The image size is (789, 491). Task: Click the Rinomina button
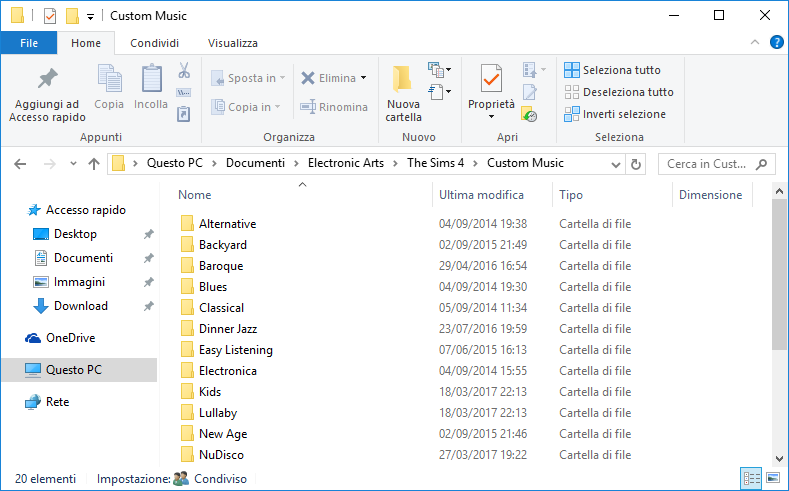click(334, 107)
